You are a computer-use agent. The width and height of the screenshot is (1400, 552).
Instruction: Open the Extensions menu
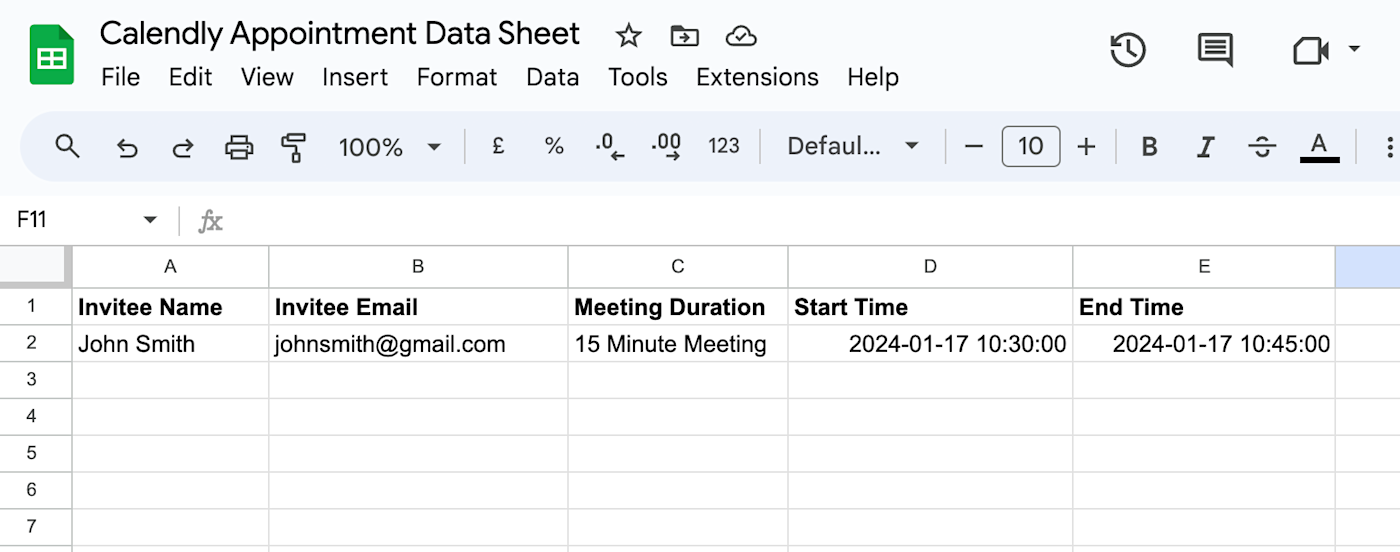coord(757,77)
